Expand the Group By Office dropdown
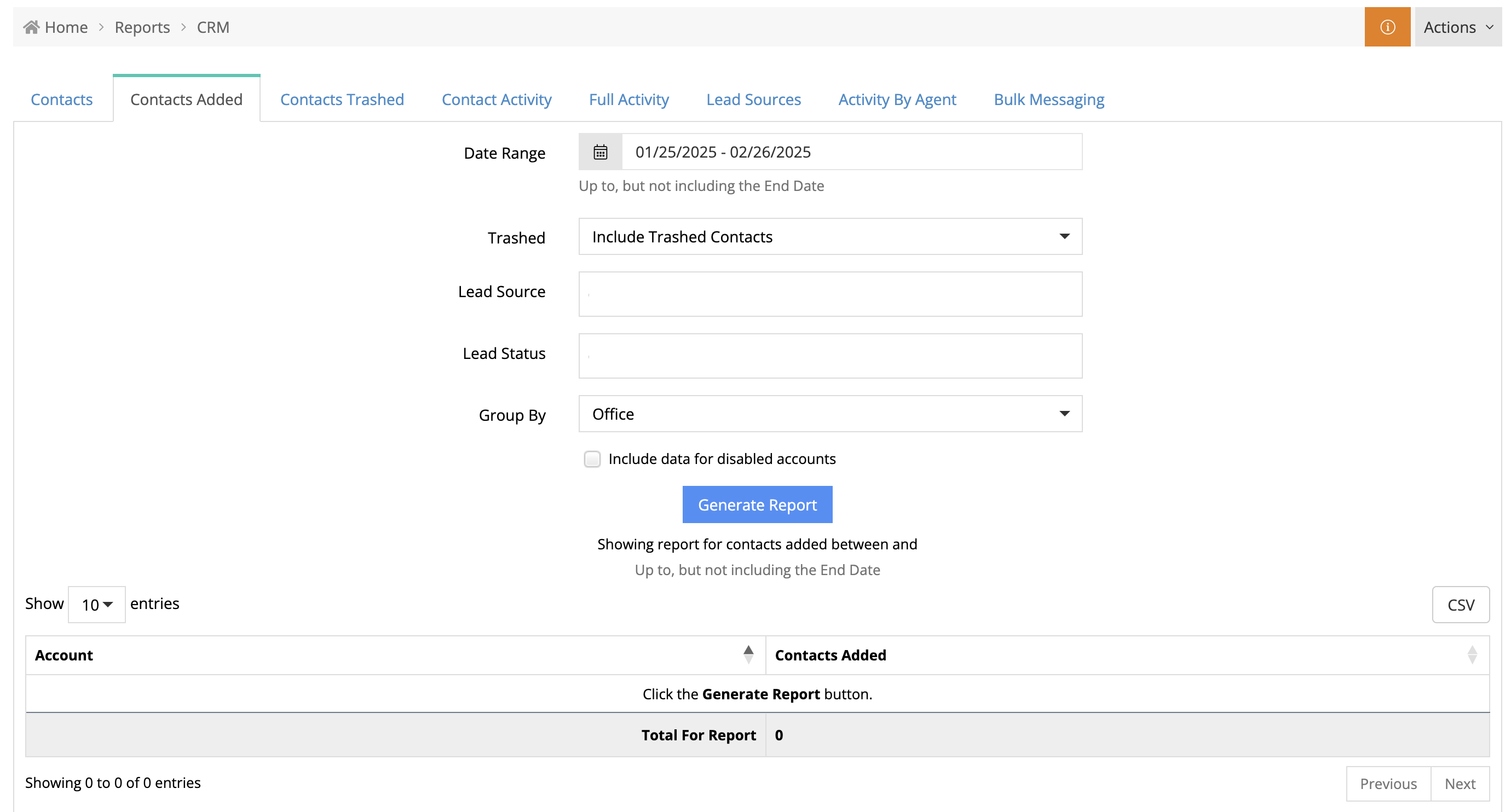The width and height of the screenshot is (1511, 812). point(829,414)
